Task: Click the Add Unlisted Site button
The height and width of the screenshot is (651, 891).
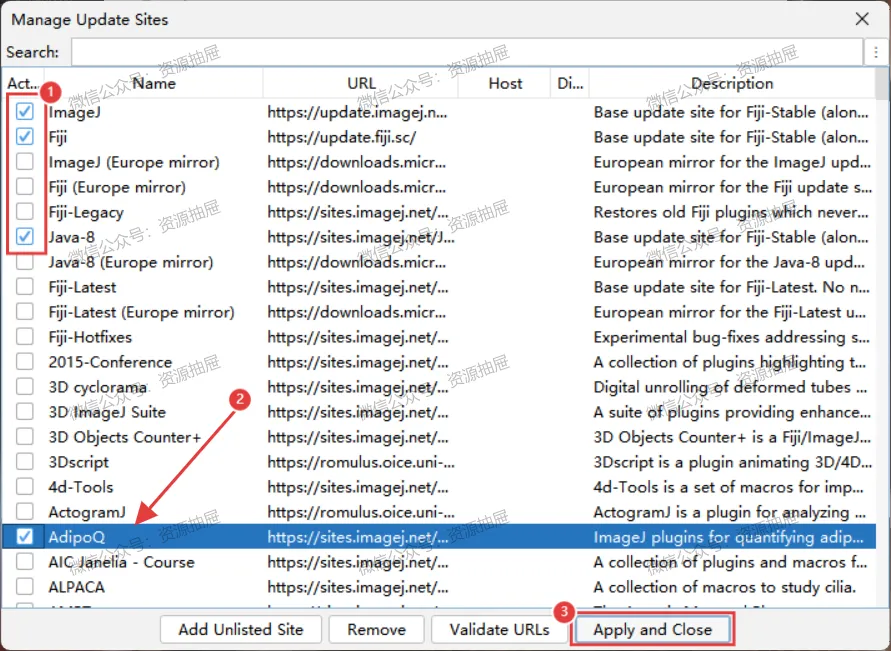Action: (x=241, y=629)
